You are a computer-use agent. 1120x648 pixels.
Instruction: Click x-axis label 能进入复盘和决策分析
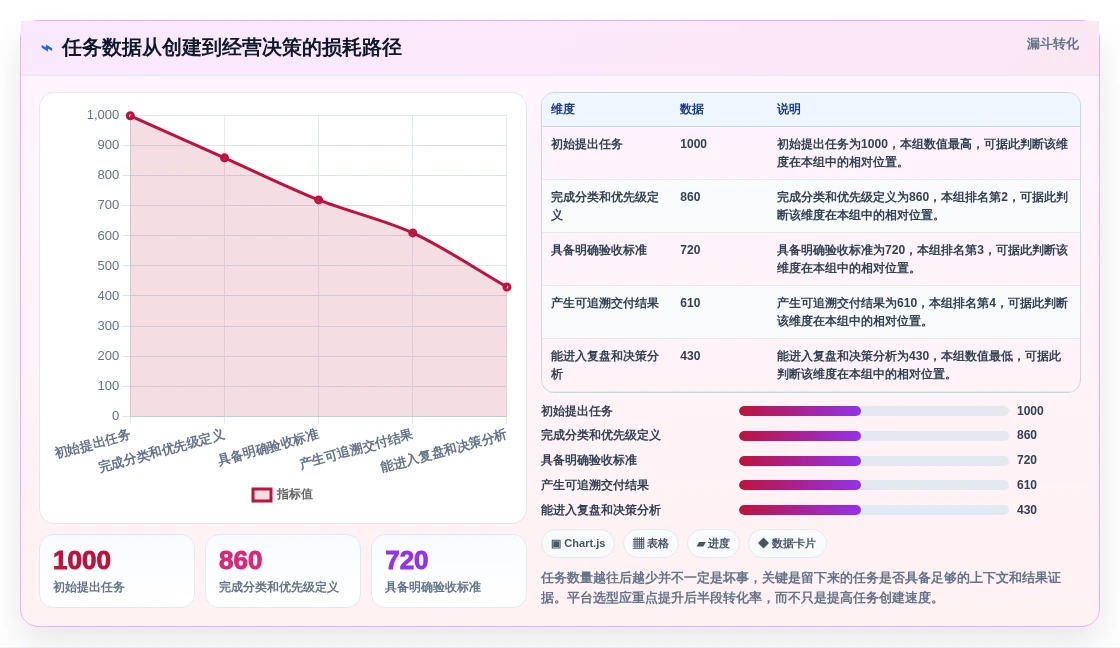(x=443, y=451)
